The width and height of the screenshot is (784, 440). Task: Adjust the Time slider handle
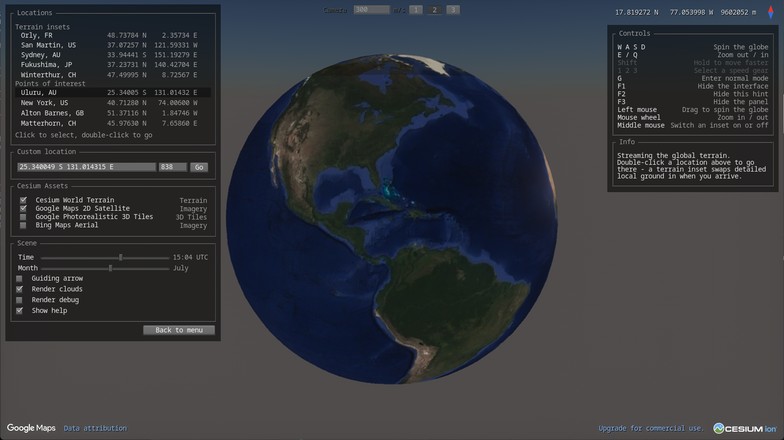click(x=120, y=258)
